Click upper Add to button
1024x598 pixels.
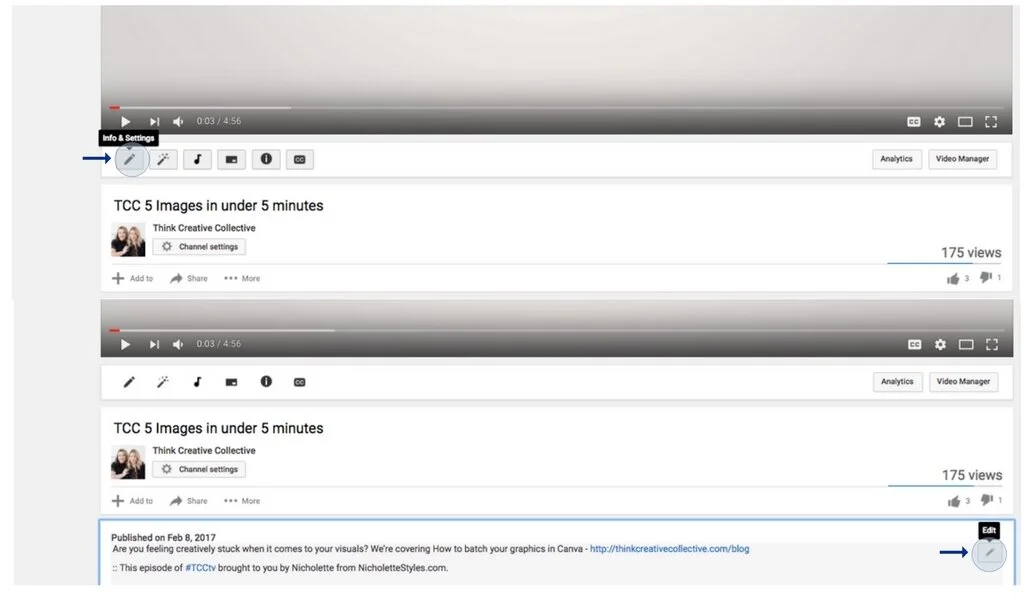[x=133, y=279]
